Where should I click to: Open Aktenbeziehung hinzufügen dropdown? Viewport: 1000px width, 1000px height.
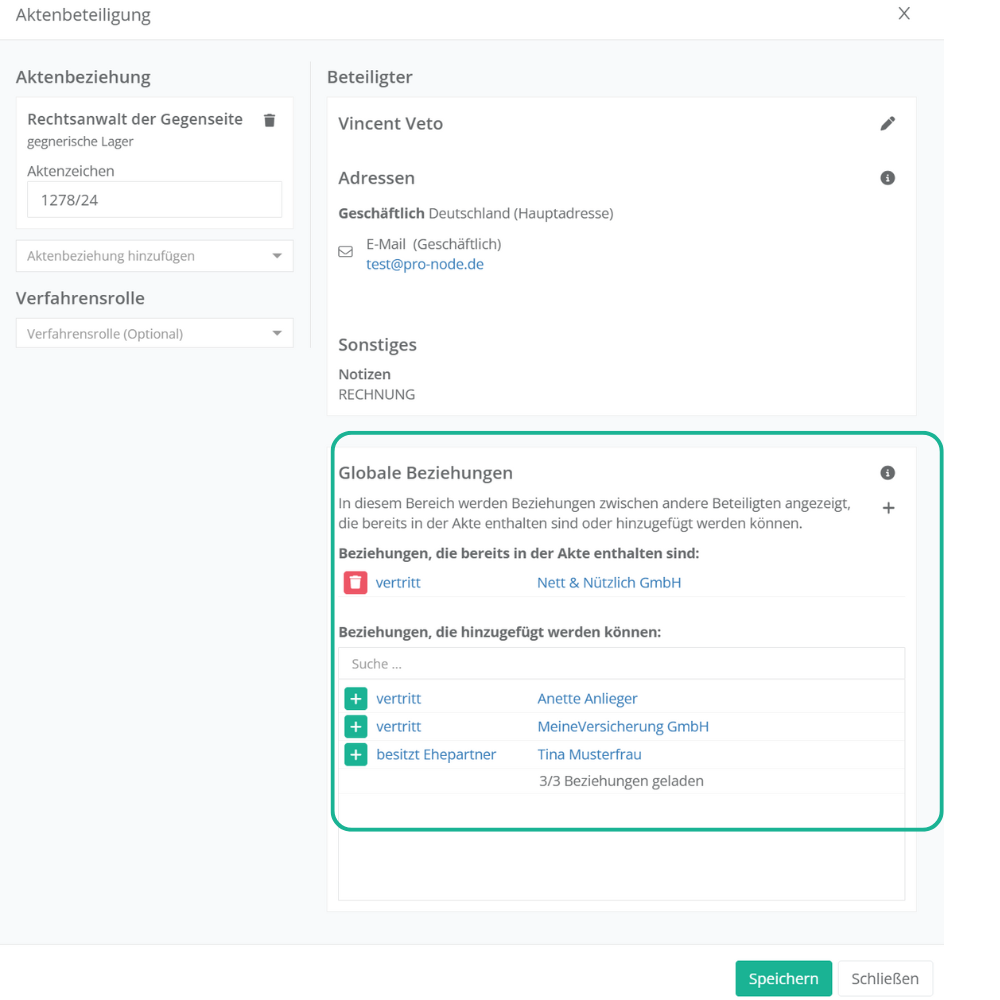coord(155,256)
